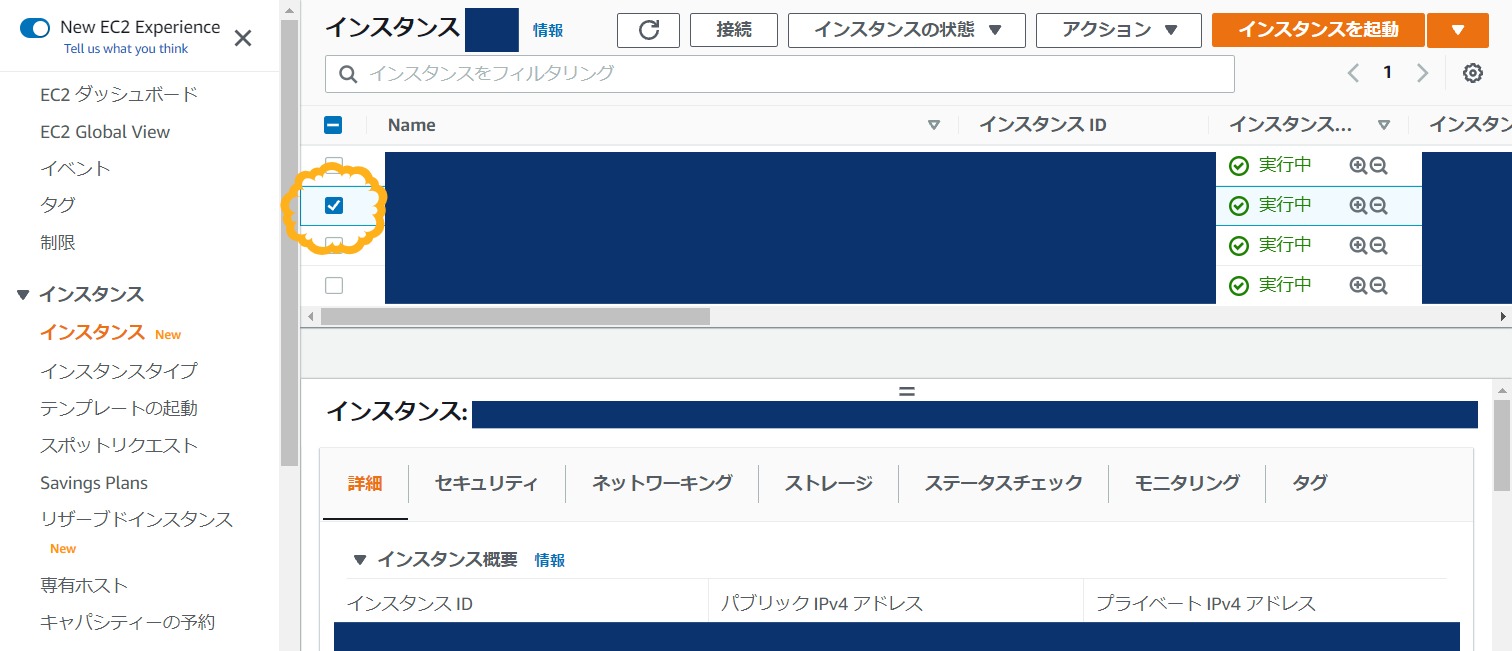
Task: Click the 接続 button
Action: [x=733, y=30]
